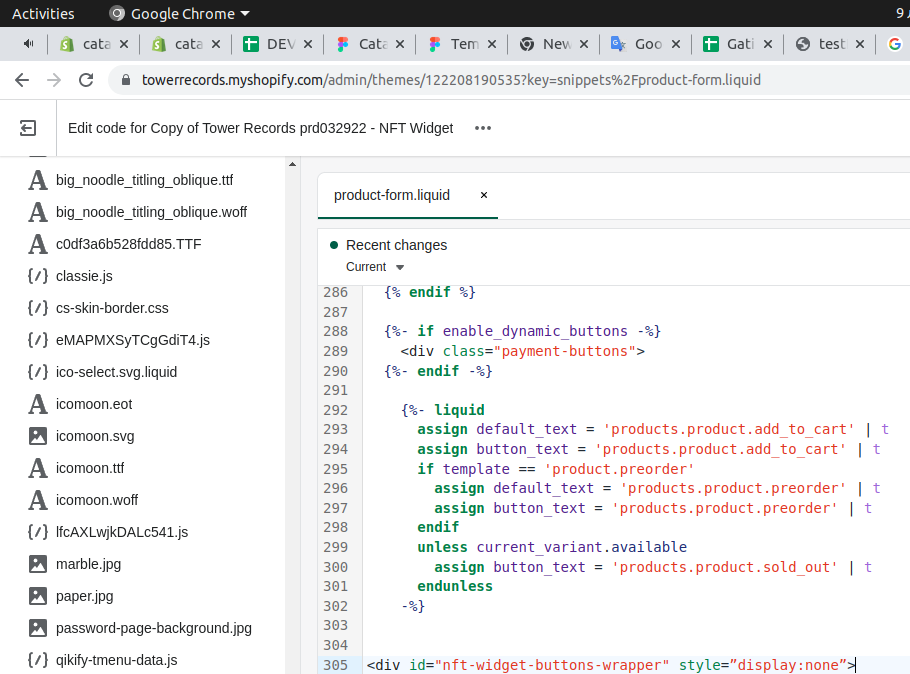The image size is (910, 674).
Task: Open cs-skin-border.css in the file list
Action: [x=112, y=308]
